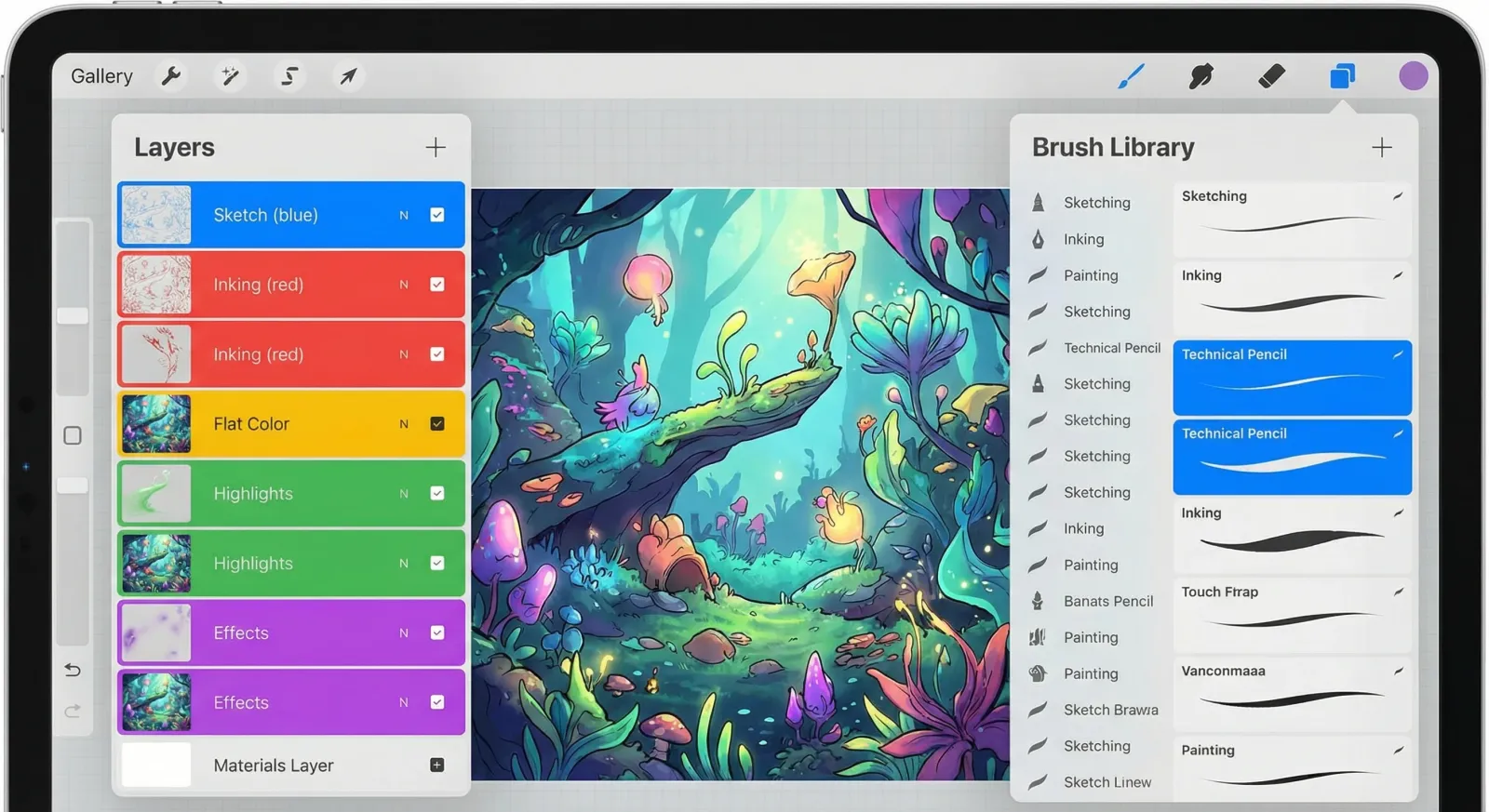Select the Sketch (blue) layer row
Screen dimensions: 1489x812
[291, 215]
